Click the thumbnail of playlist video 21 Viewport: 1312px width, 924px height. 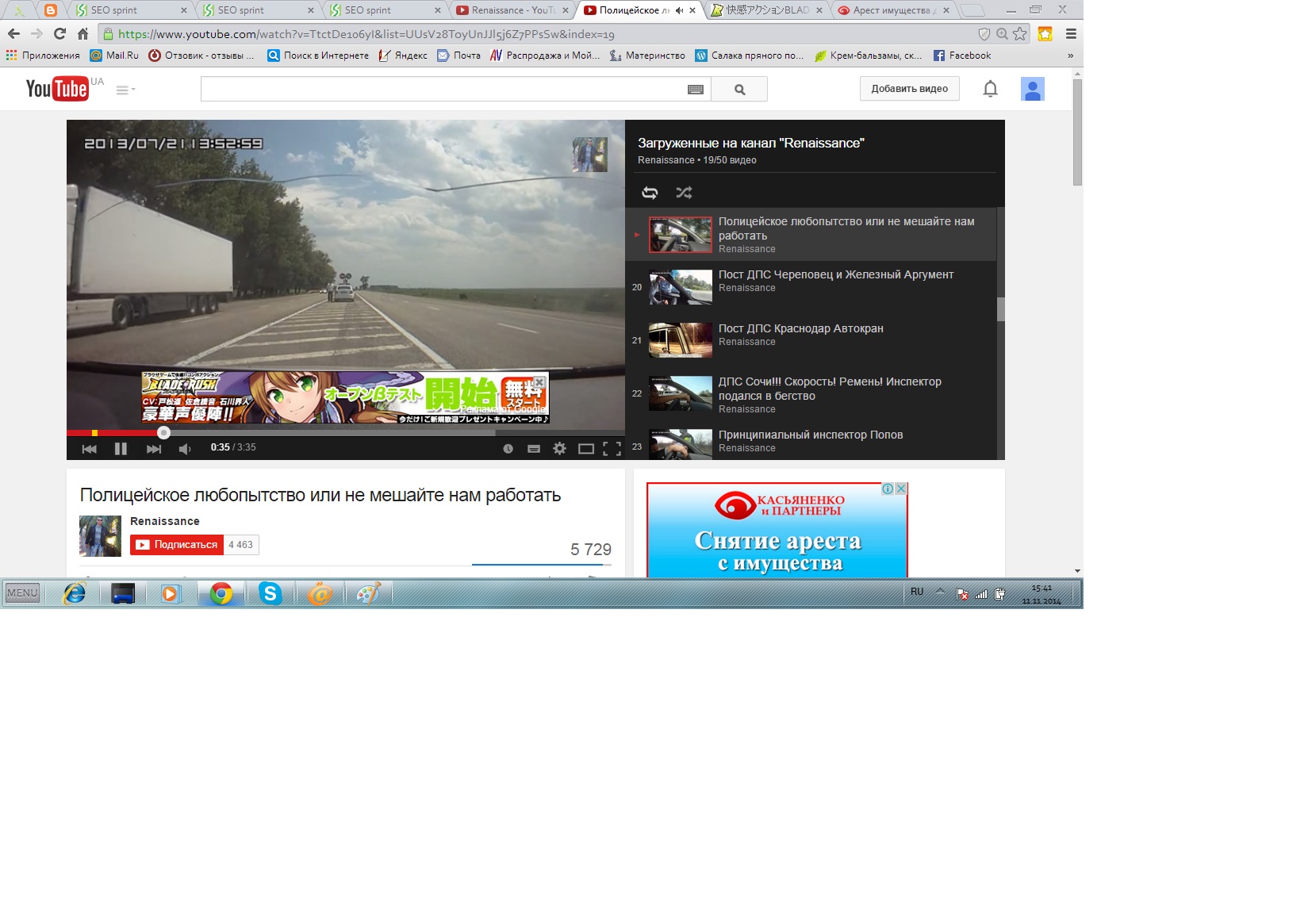tap(681, 340)
